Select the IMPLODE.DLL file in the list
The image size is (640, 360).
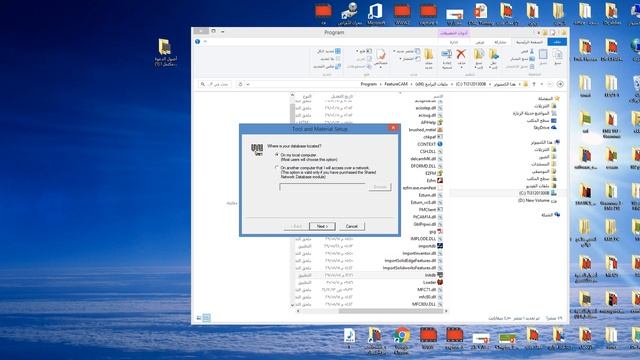click(x=427, y=238)
